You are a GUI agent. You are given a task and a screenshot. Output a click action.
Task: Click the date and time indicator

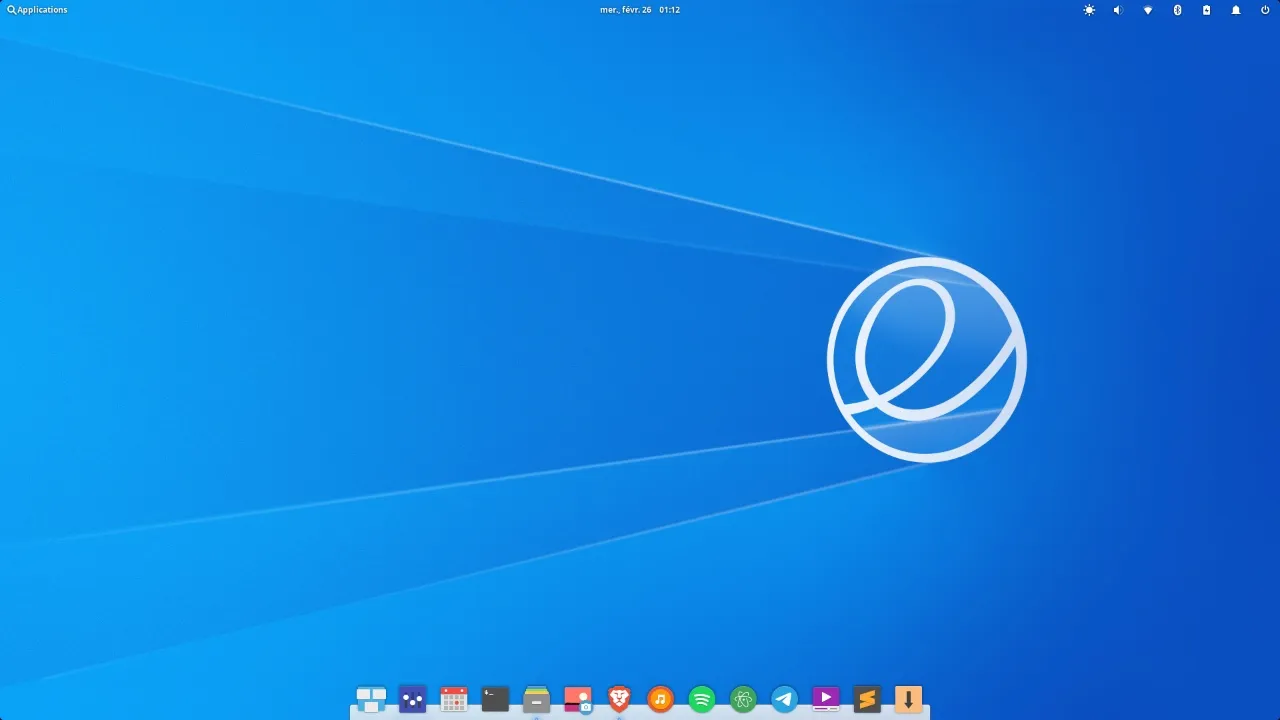click(x=640, y=10)
